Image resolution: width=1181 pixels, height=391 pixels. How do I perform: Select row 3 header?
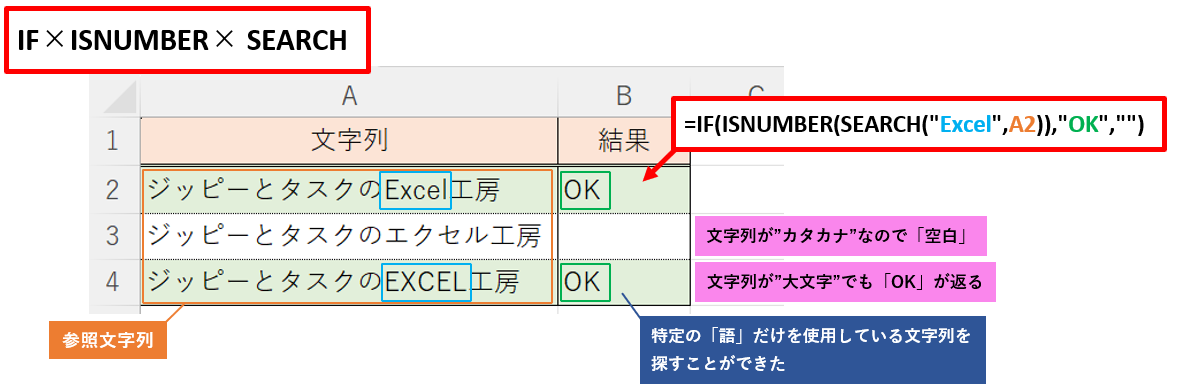coord(114,236)
